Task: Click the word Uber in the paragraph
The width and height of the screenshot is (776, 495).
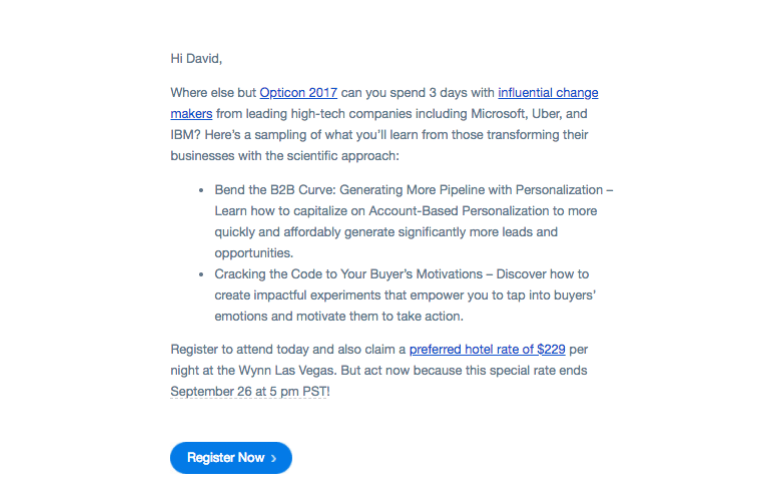Action: pos(546,114)
